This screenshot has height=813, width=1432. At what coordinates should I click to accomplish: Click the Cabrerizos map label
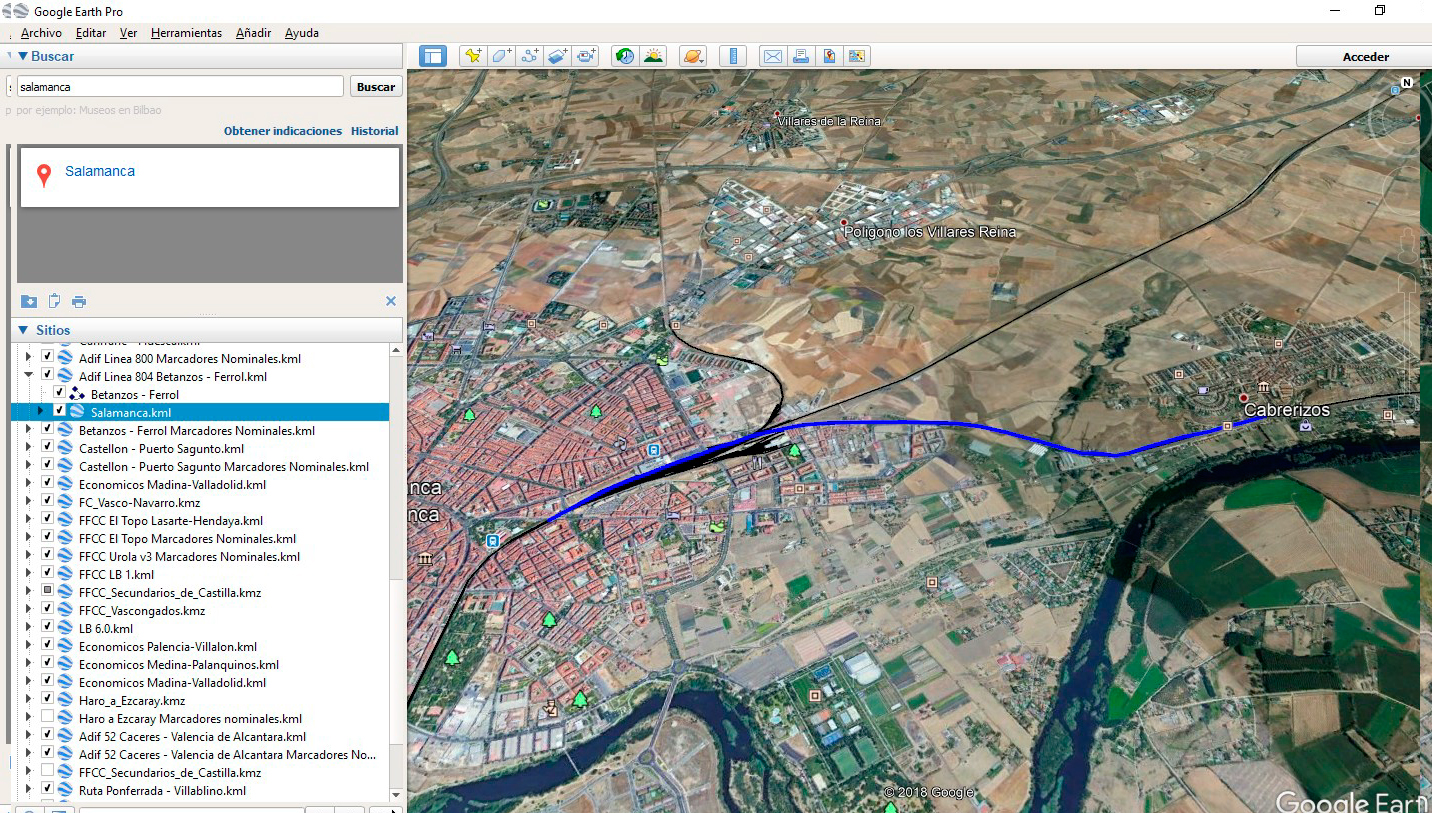click(x=1287, y=410)
